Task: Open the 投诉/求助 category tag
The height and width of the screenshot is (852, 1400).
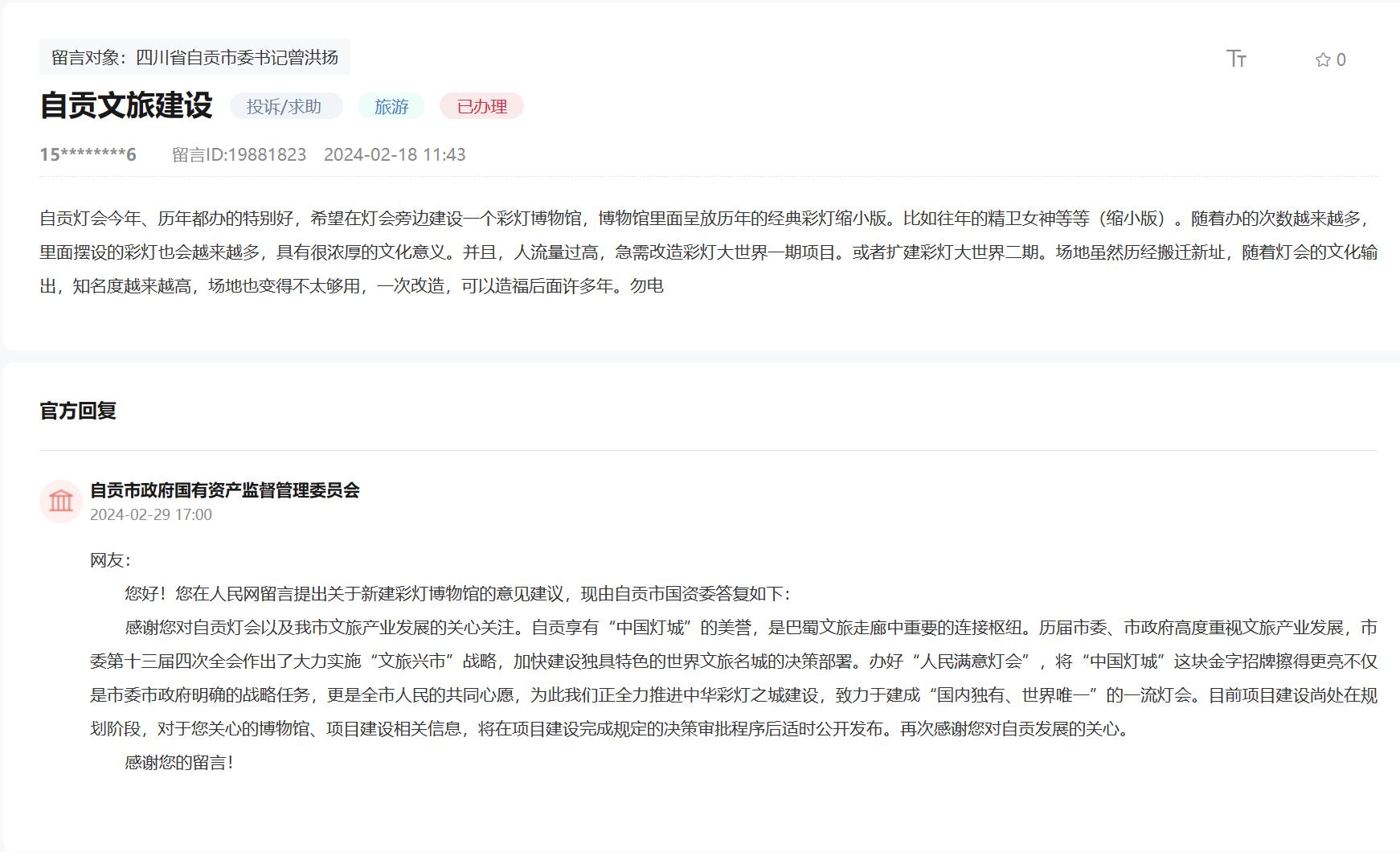Action: [285, 106]
